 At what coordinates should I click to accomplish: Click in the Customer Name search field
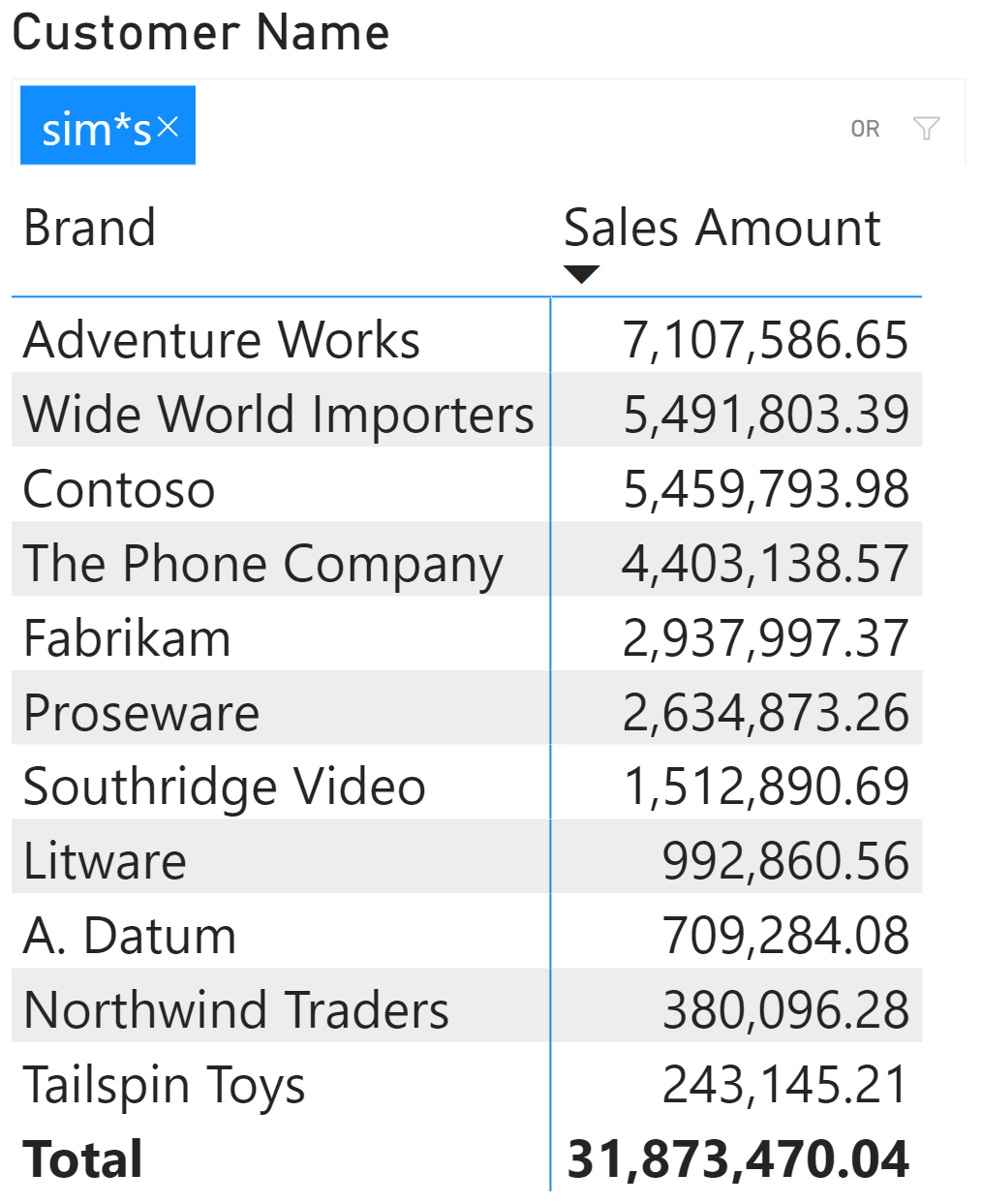coord(523,126)
